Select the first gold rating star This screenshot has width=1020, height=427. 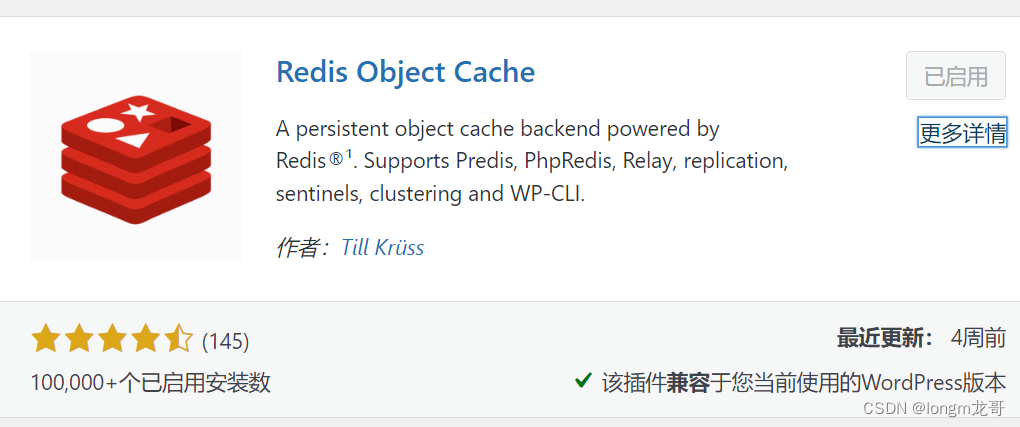tap(46, 340)
